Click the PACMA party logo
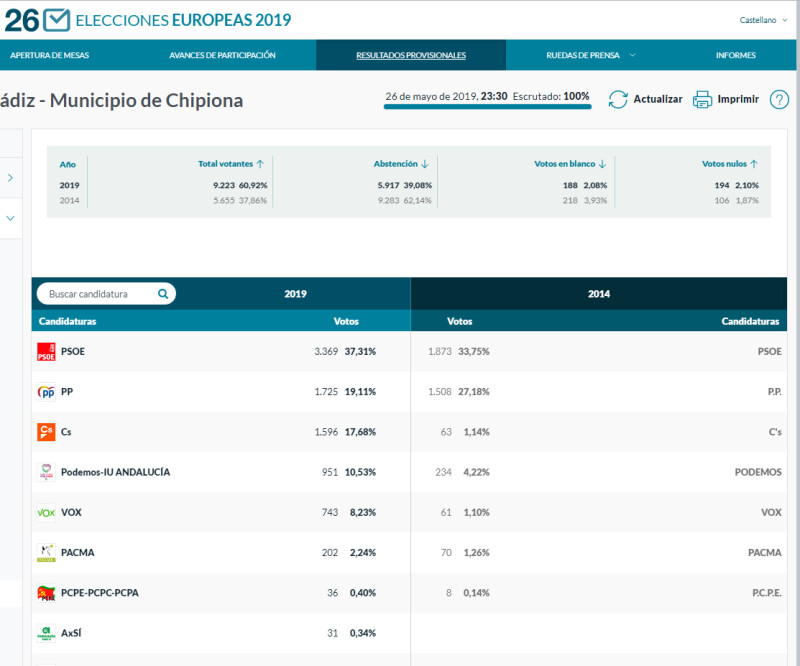 tap(46, 553)
